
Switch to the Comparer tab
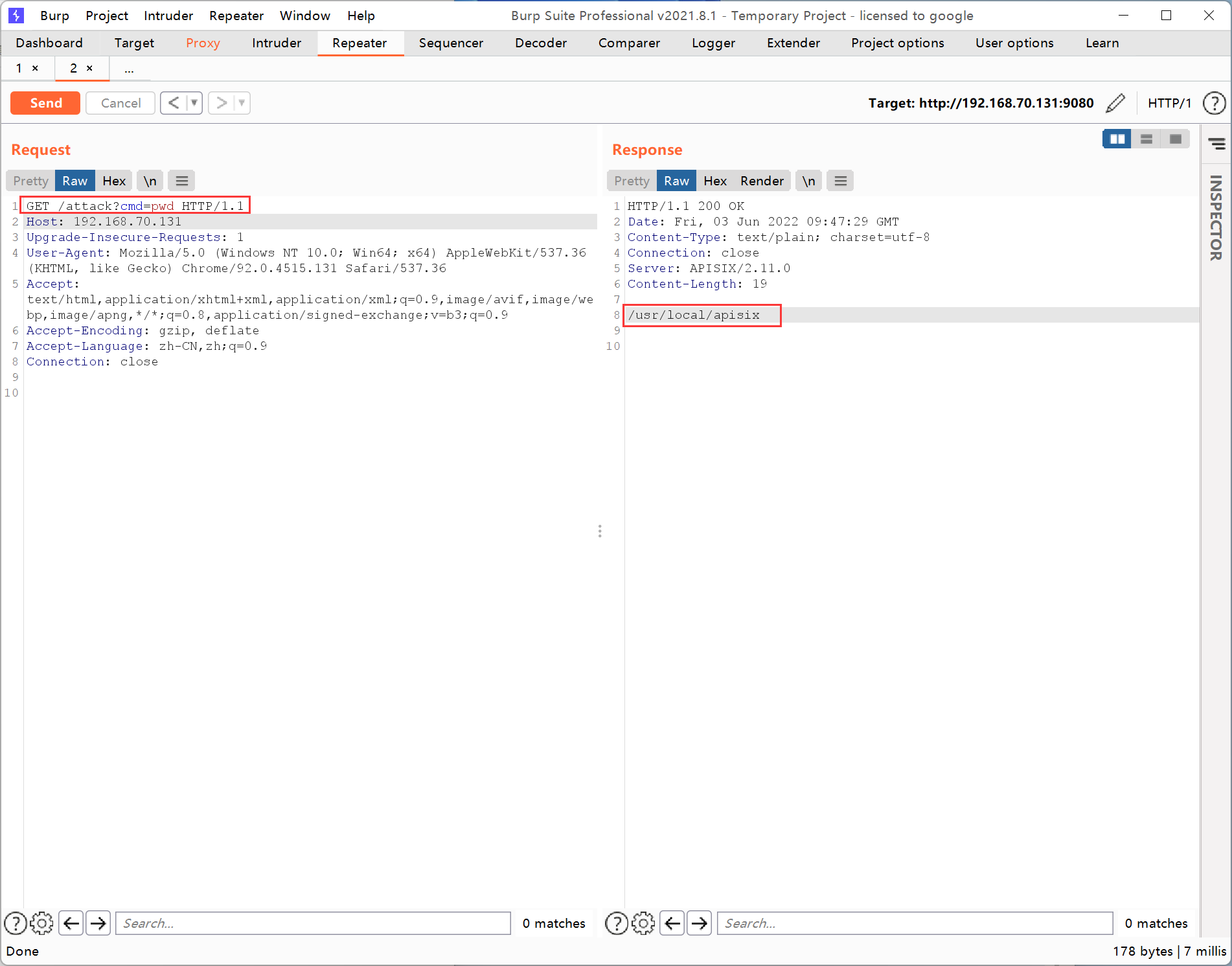tap(629, 43)
